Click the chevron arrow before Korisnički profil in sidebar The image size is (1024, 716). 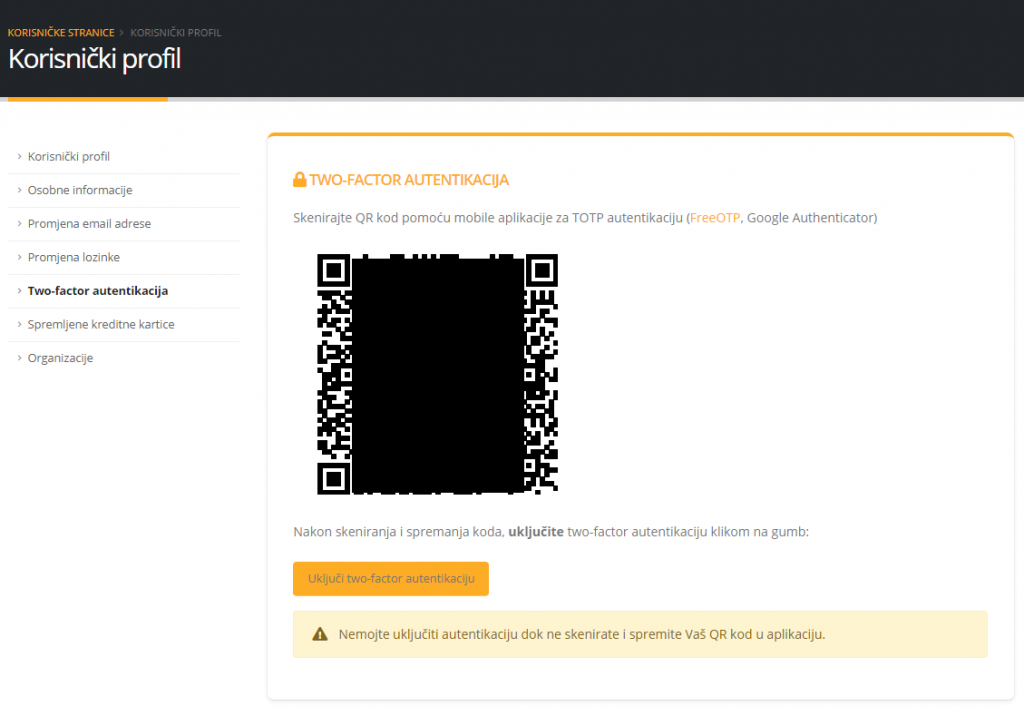click(x=19, y=156)
